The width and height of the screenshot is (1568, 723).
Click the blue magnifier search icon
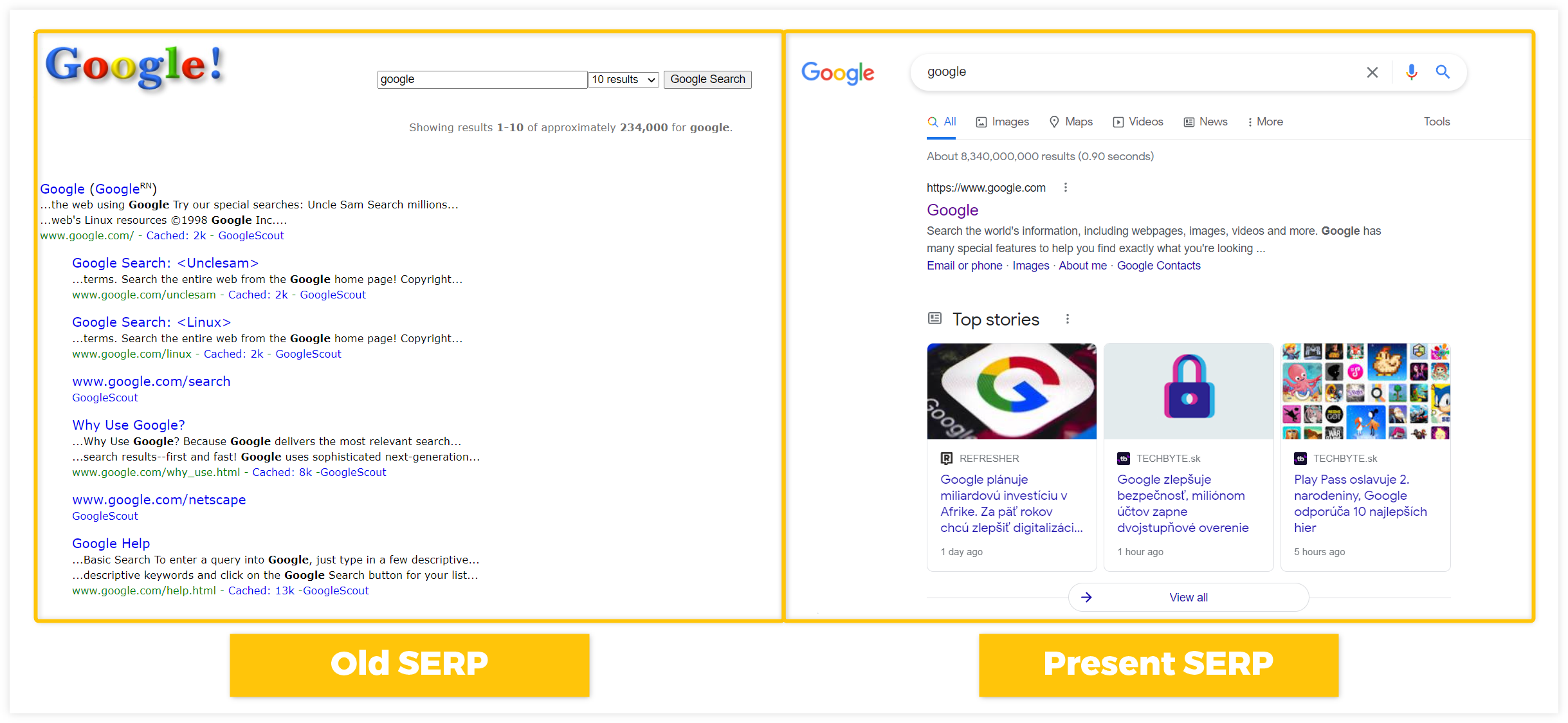1443,72
